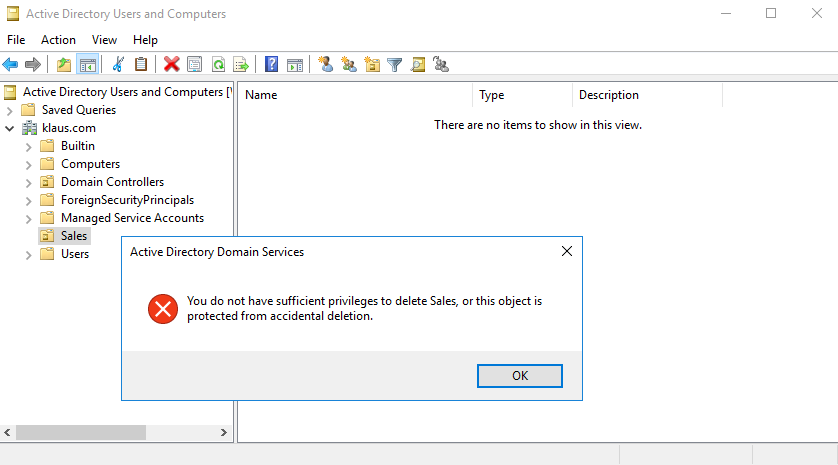
Task: Select Domain Controllers in the tree
Action: [112, 182]
